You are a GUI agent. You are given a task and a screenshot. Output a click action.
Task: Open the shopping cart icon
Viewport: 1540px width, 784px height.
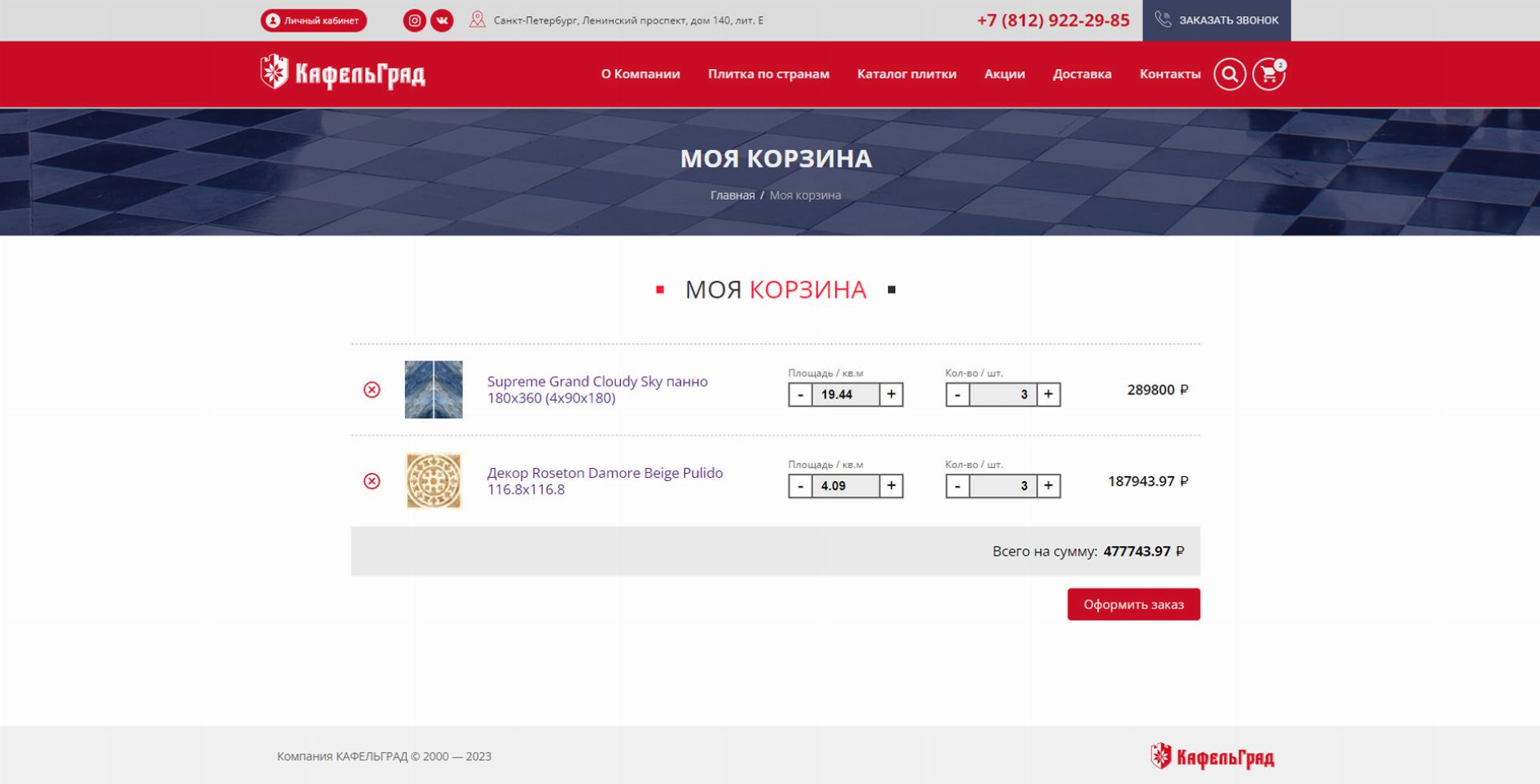(1268, 75)
